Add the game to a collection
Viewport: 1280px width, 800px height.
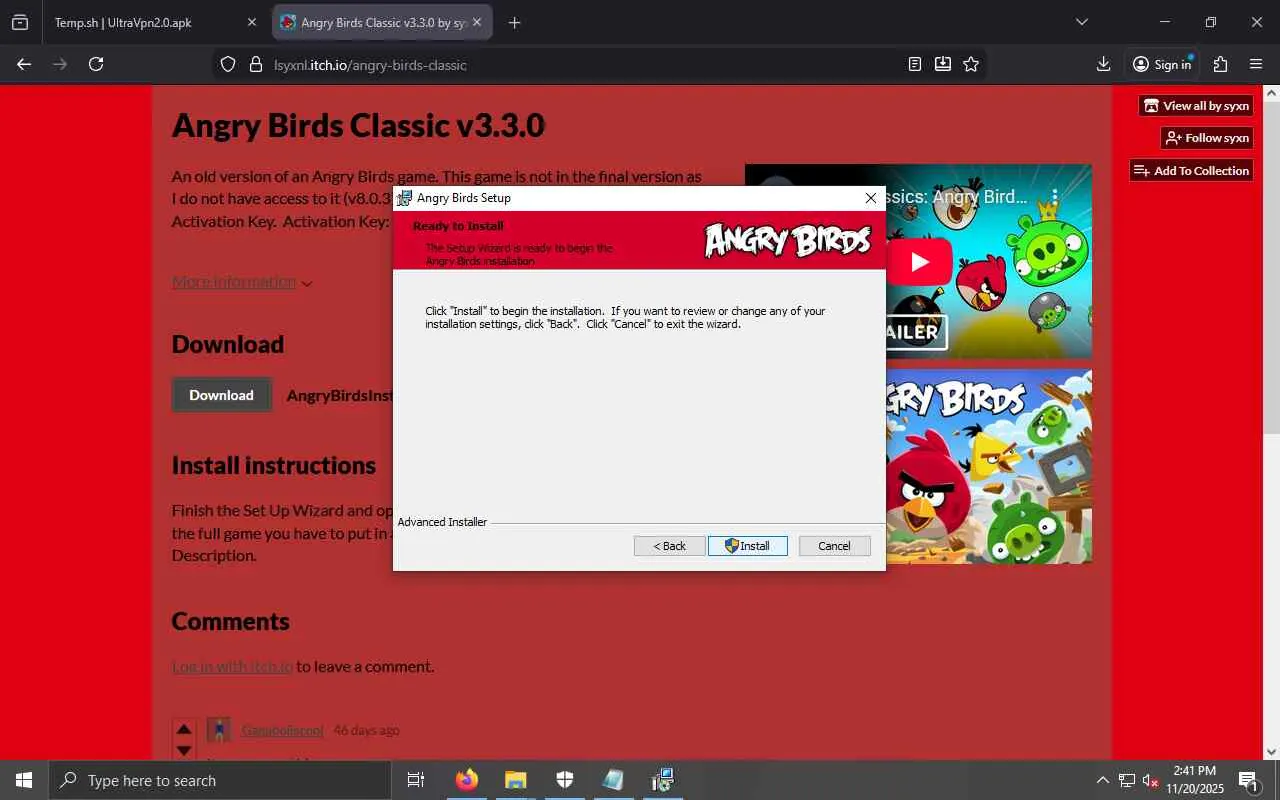[1191, 171]
